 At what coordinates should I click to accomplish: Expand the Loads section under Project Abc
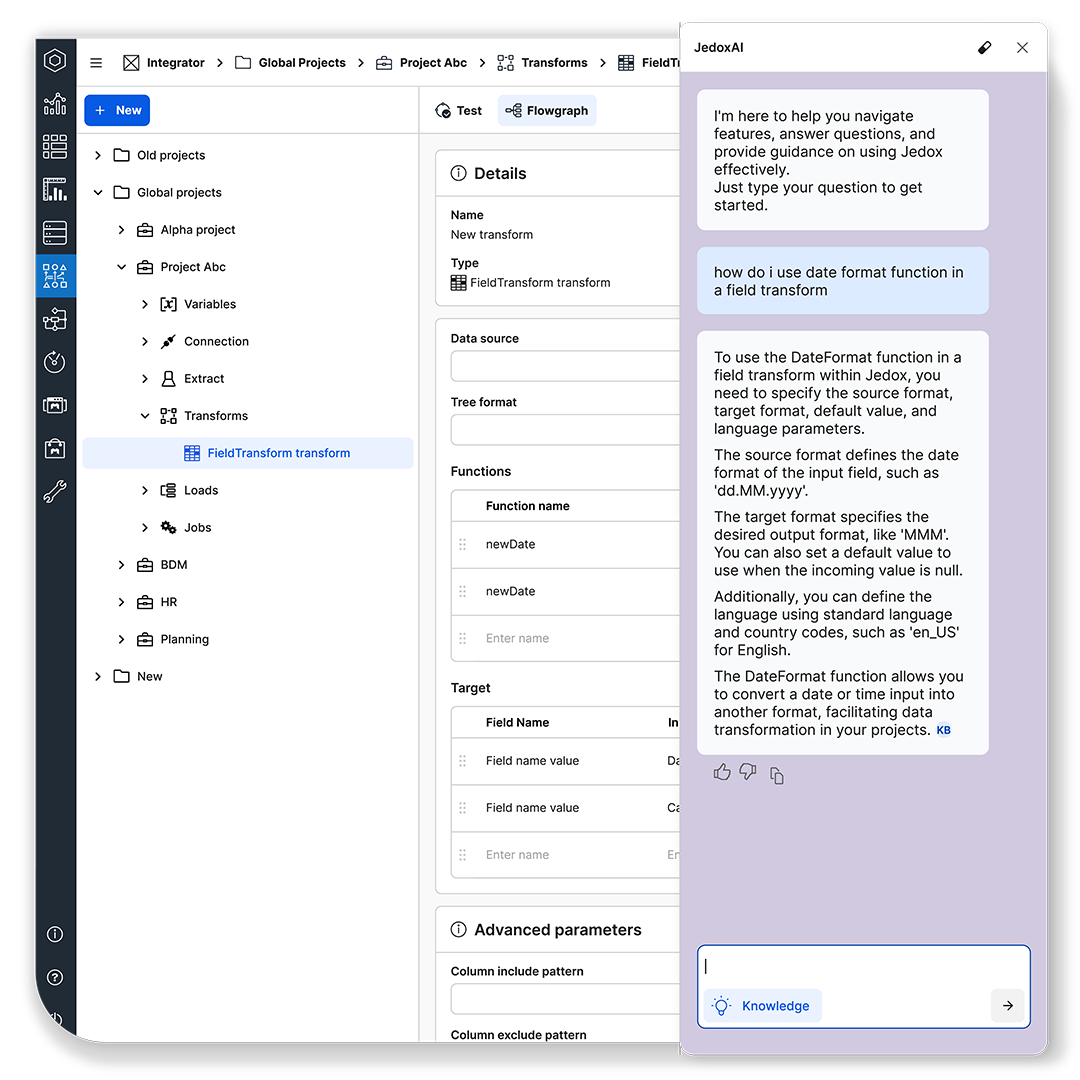145,490
